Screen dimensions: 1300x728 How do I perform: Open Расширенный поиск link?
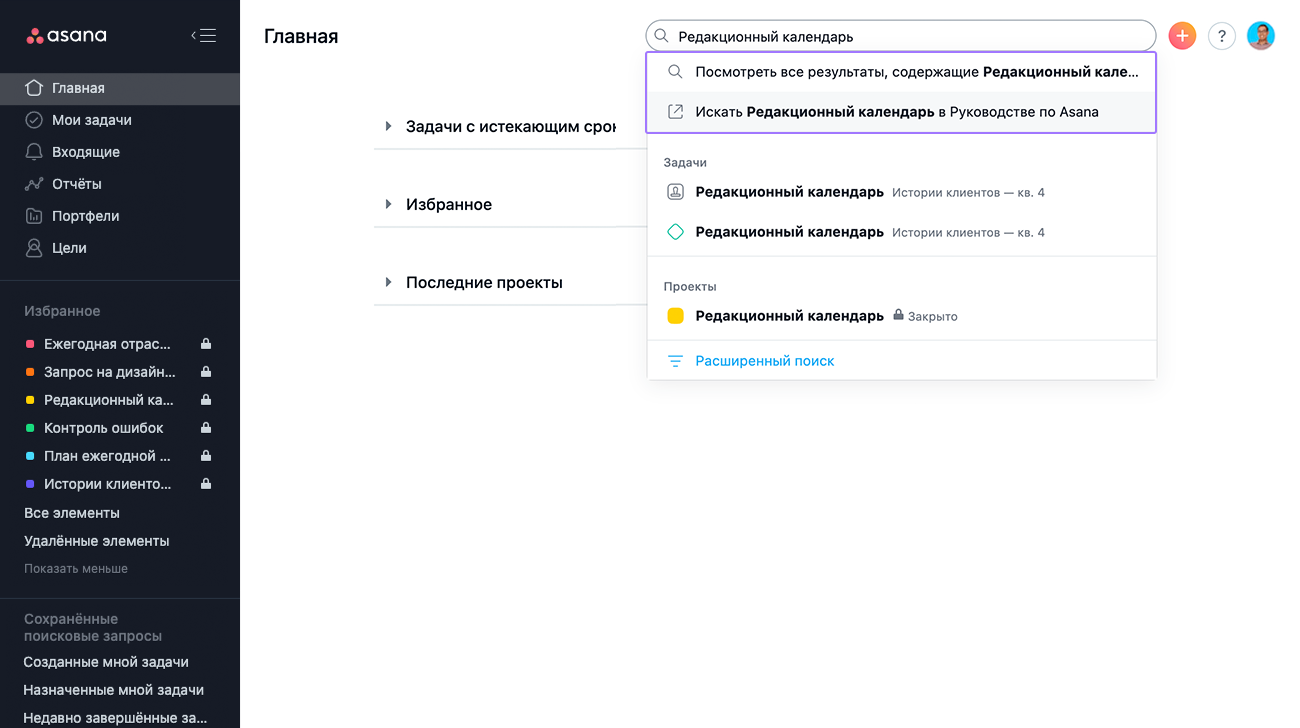[x=765, y=361]
